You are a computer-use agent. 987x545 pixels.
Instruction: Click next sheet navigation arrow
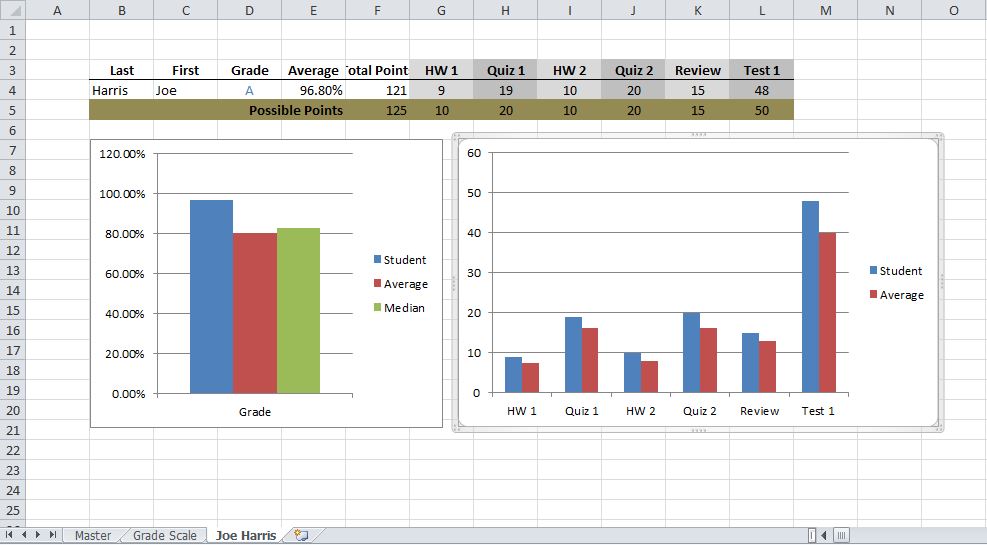coord(38,536)
